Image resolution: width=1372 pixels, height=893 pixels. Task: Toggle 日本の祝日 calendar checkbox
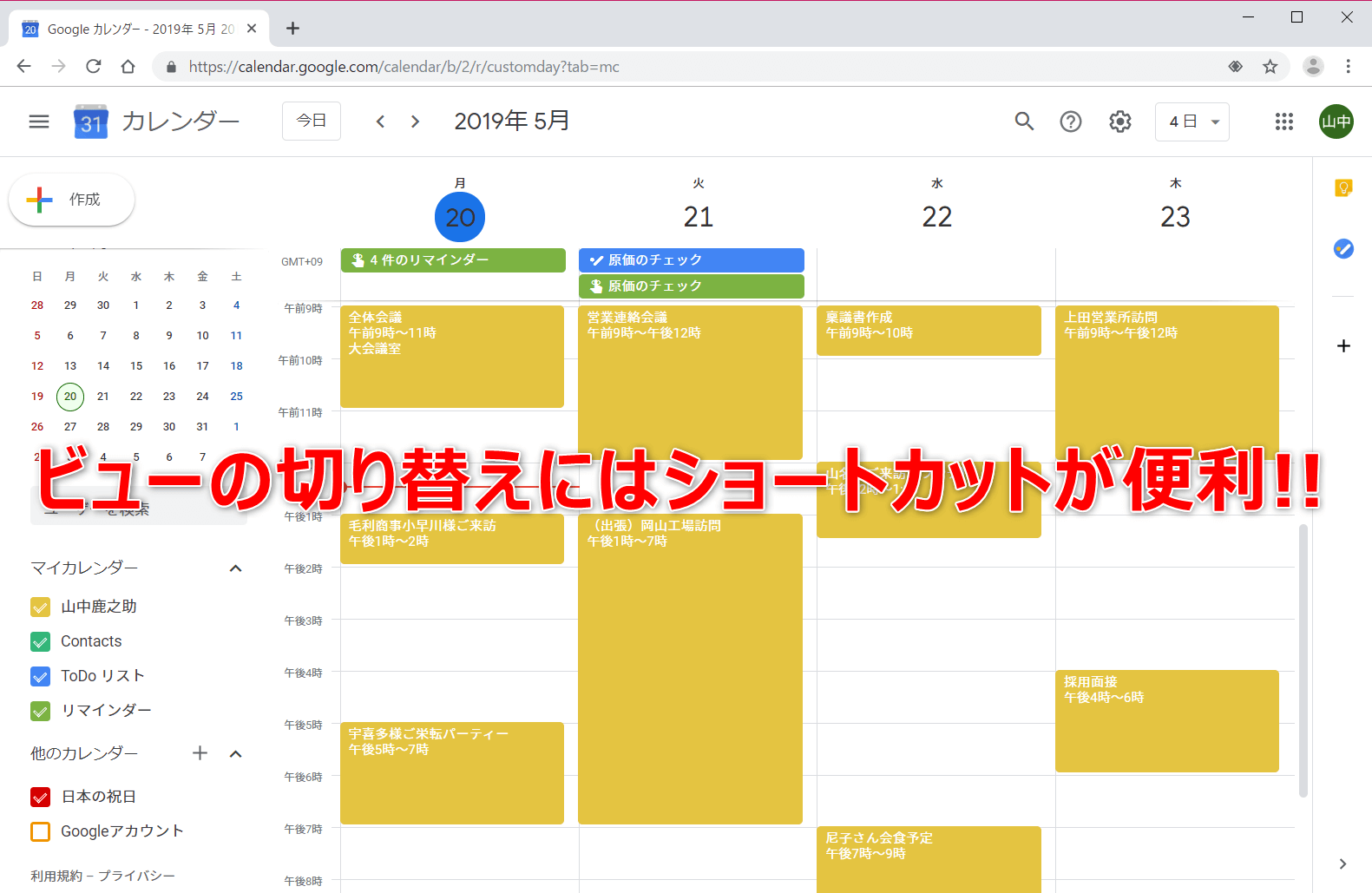click(x=40, y=797)
